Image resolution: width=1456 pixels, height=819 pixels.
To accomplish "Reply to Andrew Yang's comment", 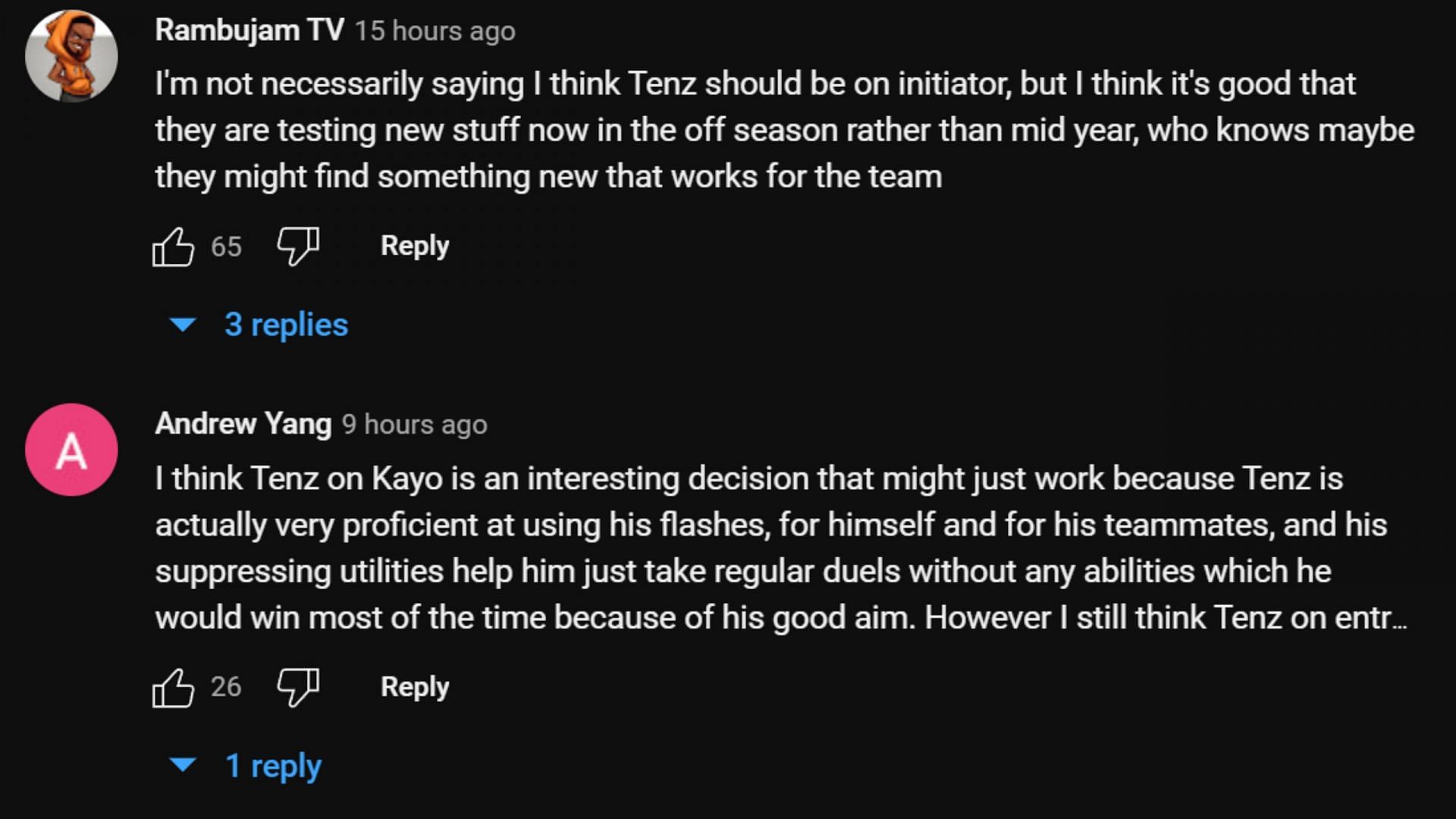I will pyautogui.click(x=415, y=687).
